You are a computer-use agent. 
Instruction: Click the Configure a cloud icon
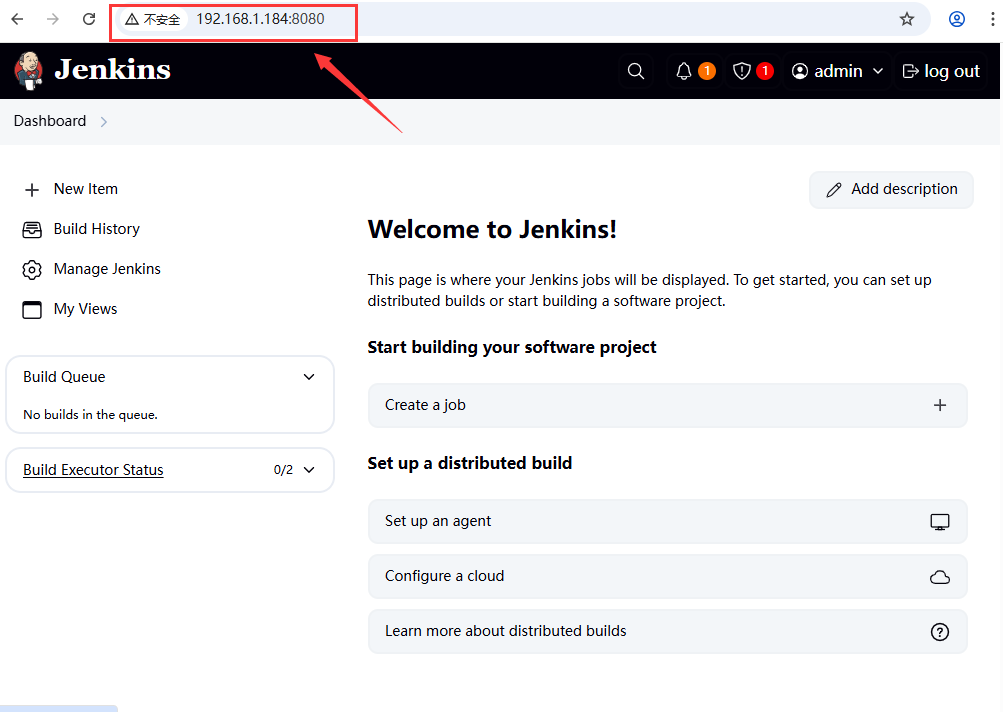click(939, 576)
